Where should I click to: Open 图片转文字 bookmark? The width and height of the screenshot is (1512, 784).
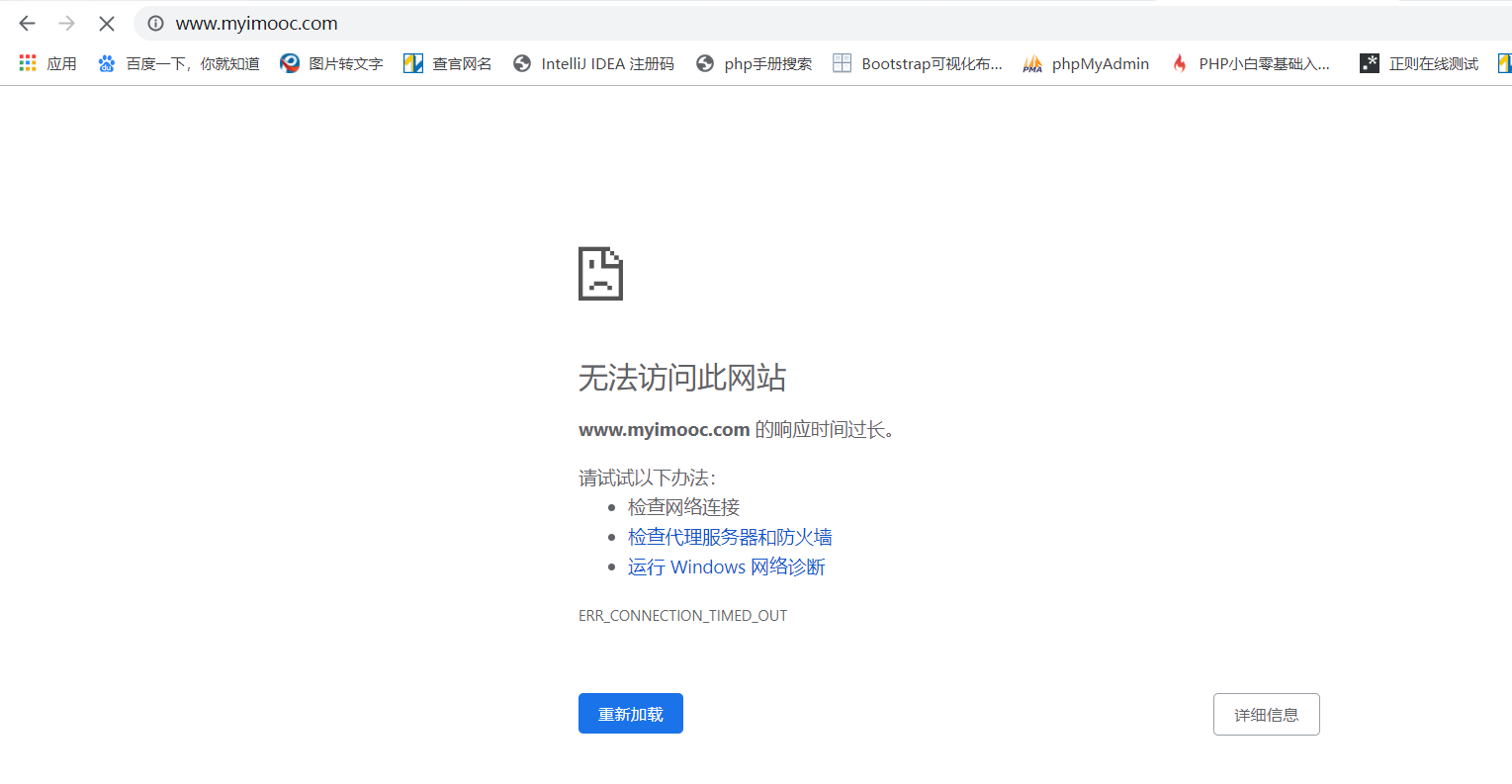tap(346, 63)
